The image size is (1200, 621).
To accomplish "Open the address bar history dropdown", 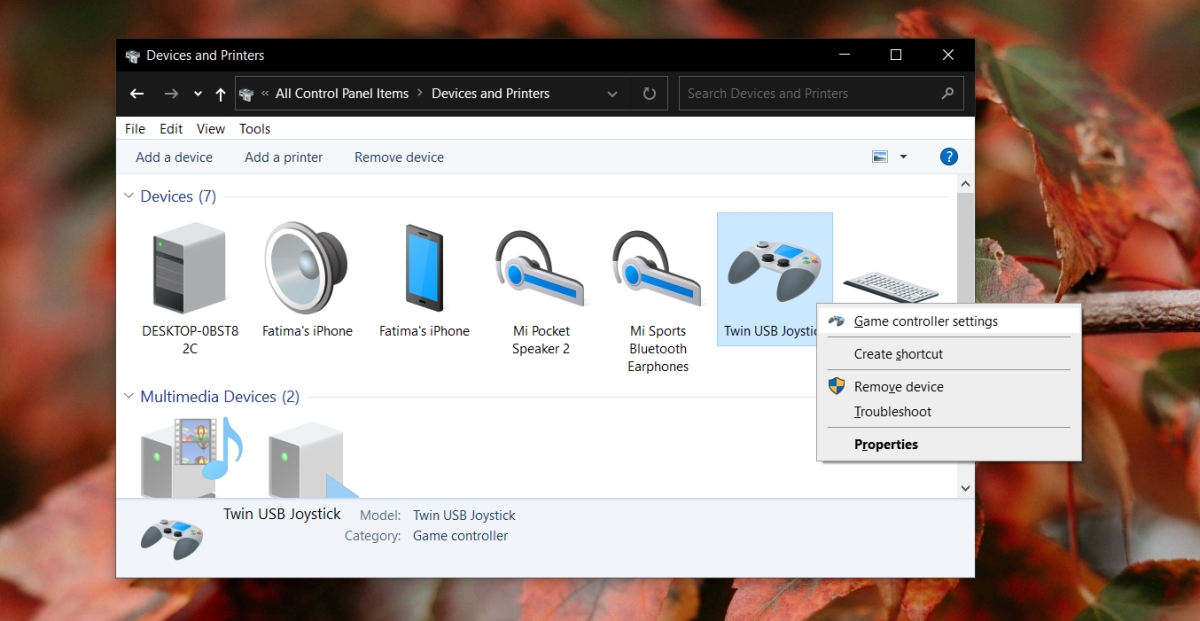I will coord(612,94).
